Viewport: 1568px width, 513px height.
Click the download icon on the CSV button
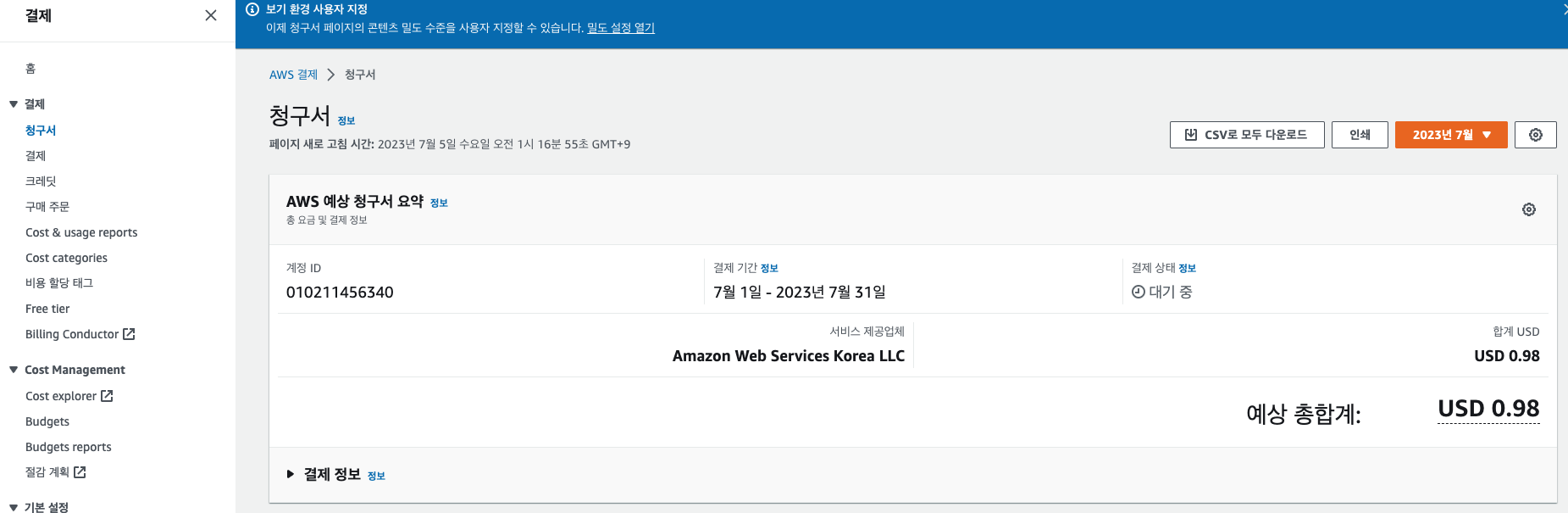pyautogui.click(x=1190, y=135)
